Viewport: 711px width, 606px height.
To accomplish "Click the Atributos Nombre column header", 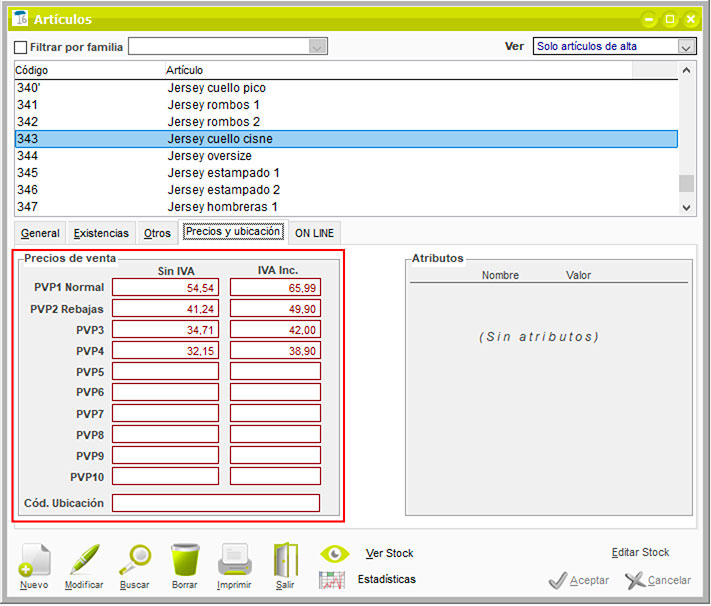I will click(x=500, y=275).
